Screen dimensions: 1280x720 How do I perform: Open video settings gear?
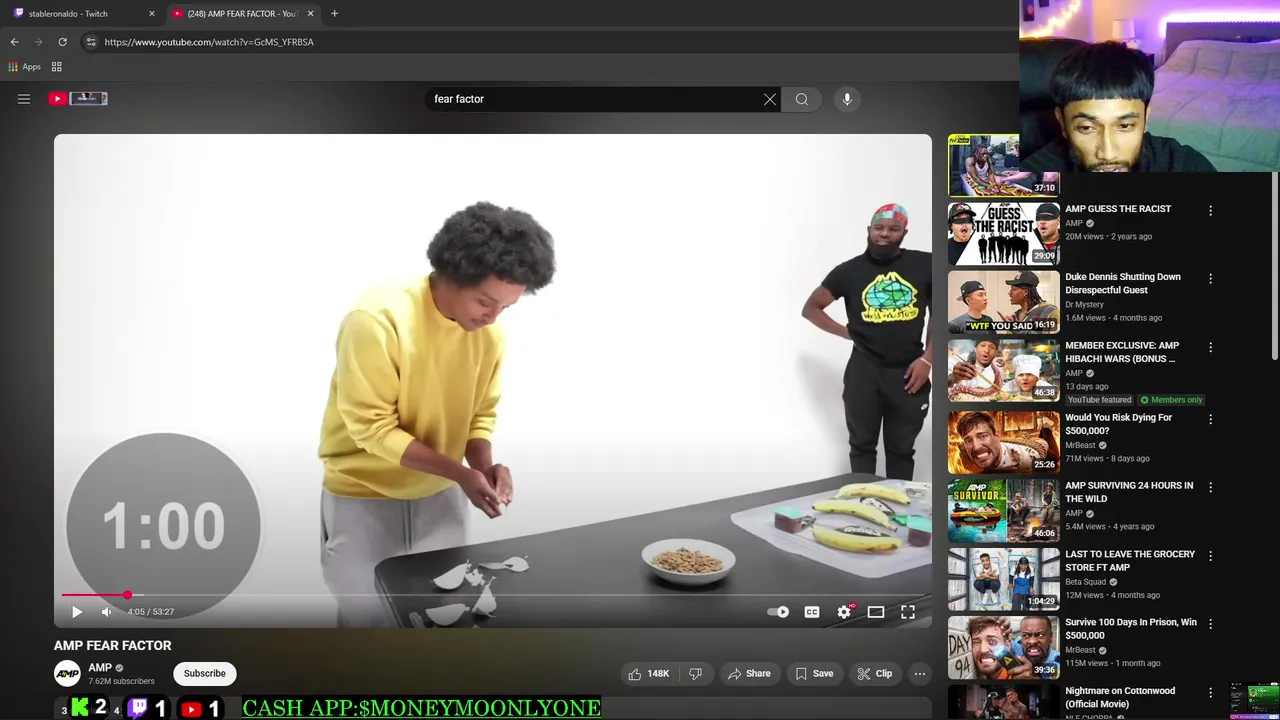point(845,612)
